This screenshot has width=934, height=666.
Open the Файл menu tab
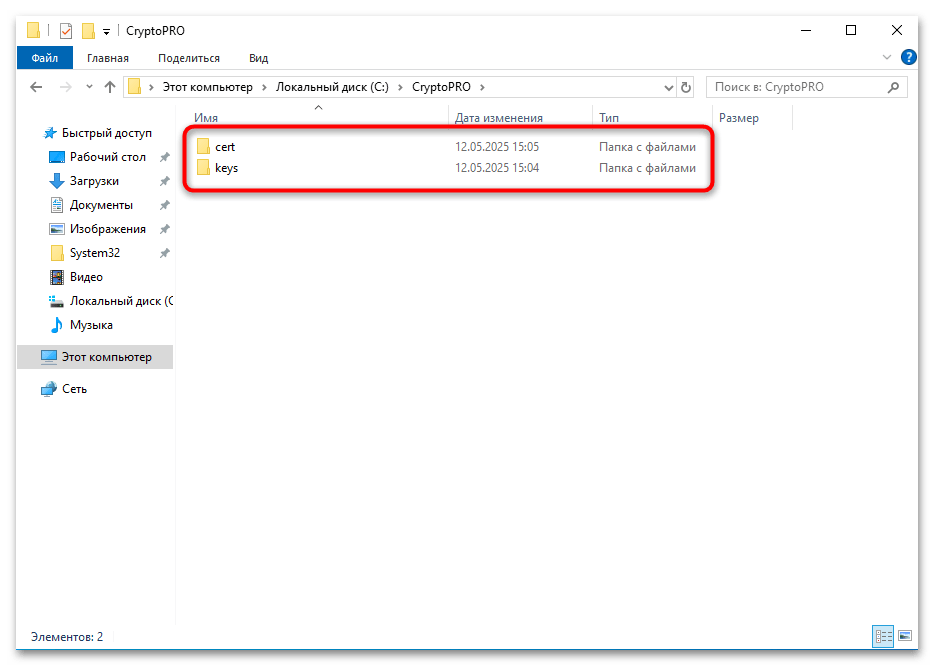click(x=44, y=58)
